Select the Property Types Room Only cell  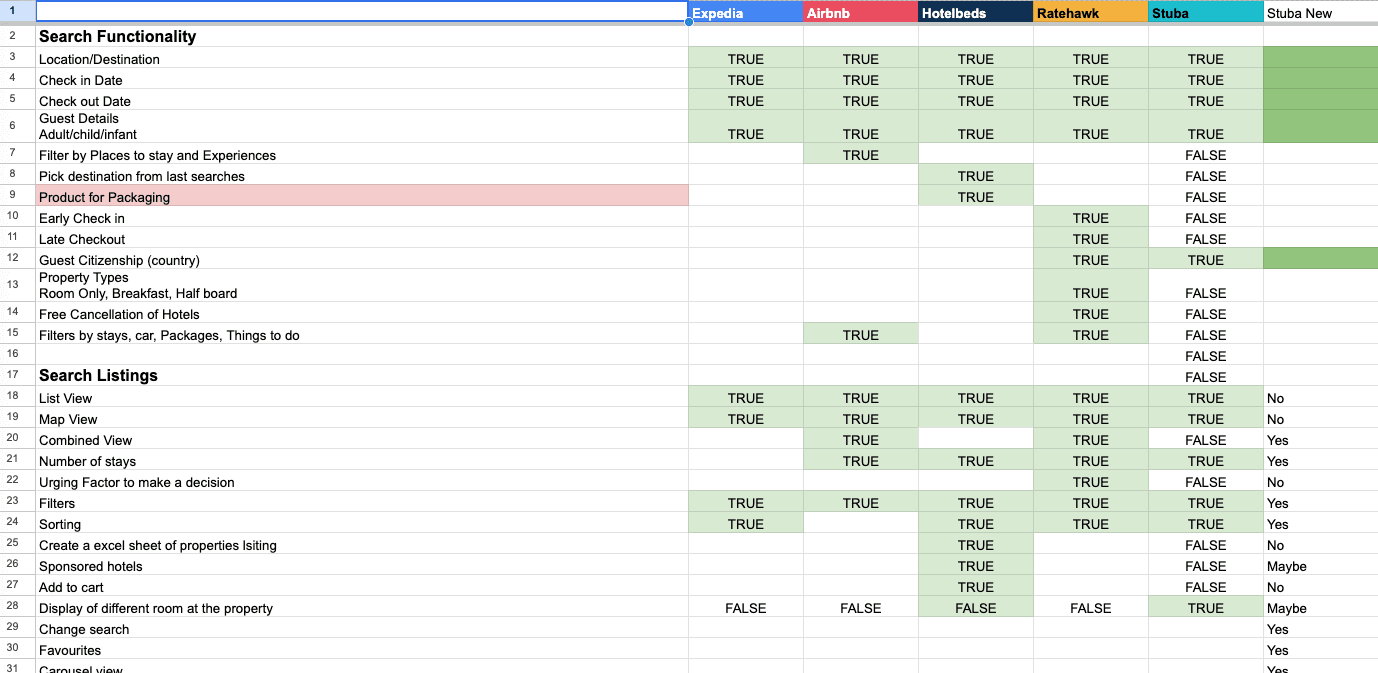point(362,285)
